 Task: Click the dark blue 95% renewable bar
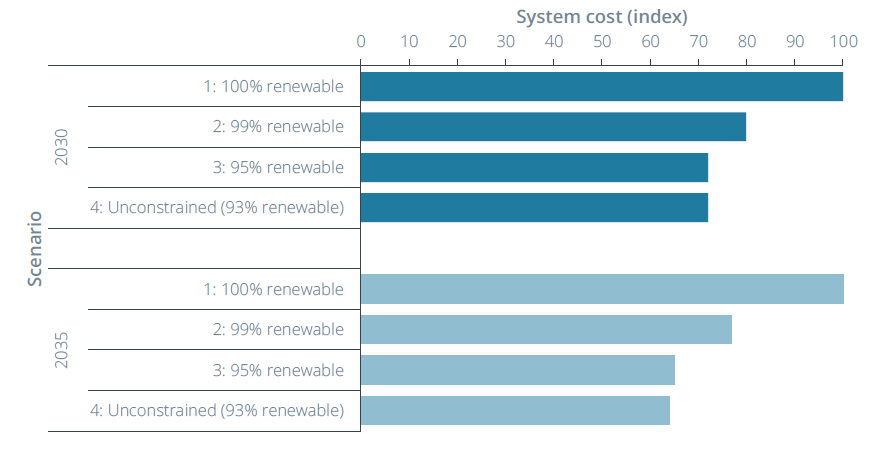(534, 167)
